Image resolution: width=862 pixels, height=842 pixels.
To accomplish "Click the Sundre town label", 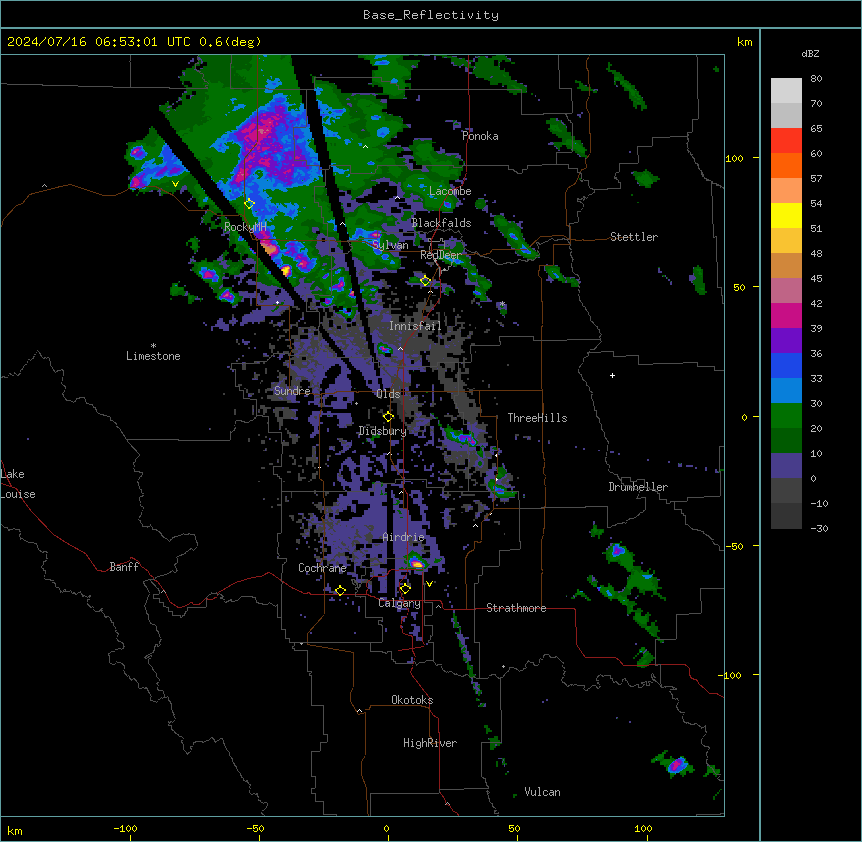I will click(x=292, y=391).
